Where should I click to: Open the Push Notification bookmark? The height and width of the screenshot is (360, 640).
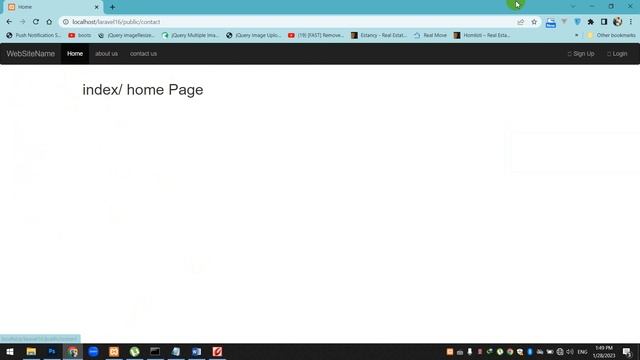[x=33, y=36]
